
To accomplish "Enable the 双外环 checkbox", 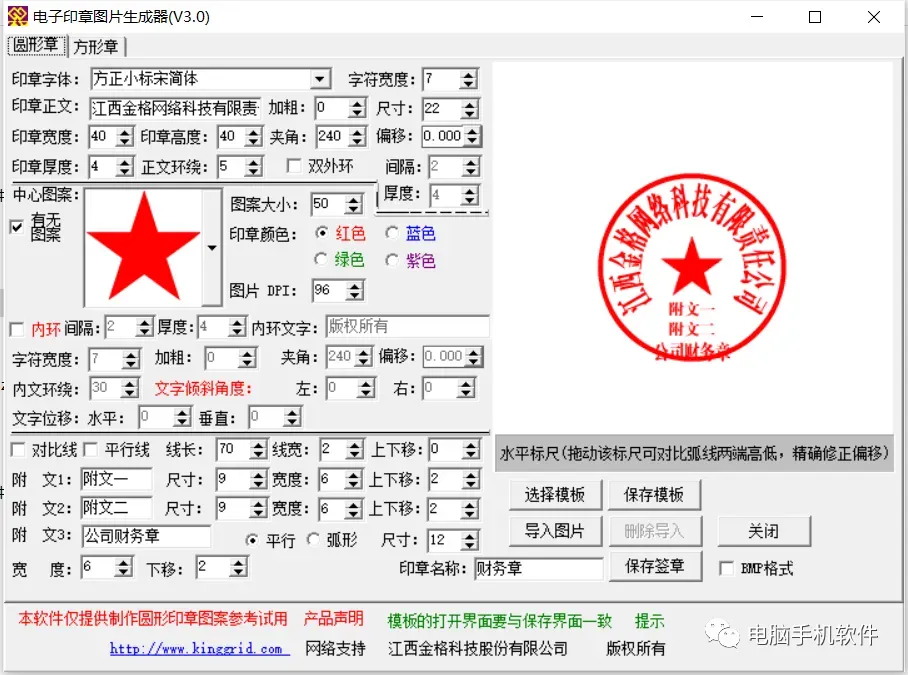I will pyautogui.click(x=294, y=167).
